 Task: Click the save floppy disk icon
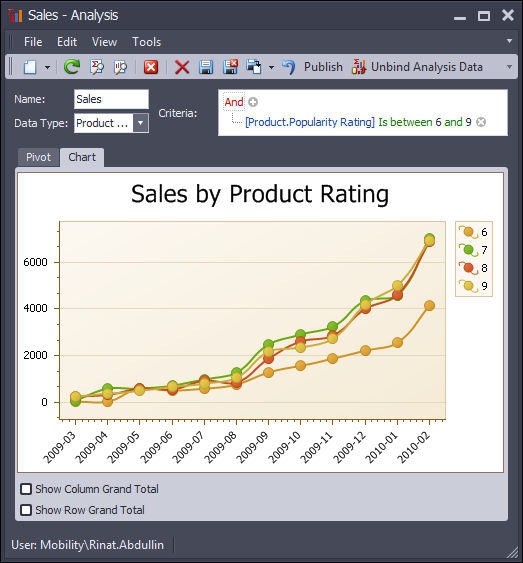coord(206,67)
